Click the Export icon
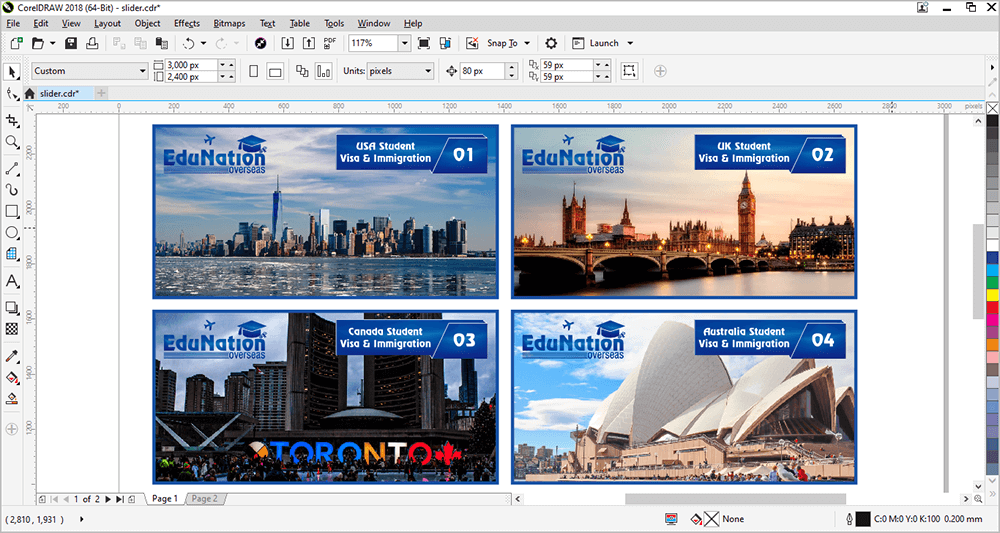The height and width of the screenshot is (533, 1000). (309, 43)
